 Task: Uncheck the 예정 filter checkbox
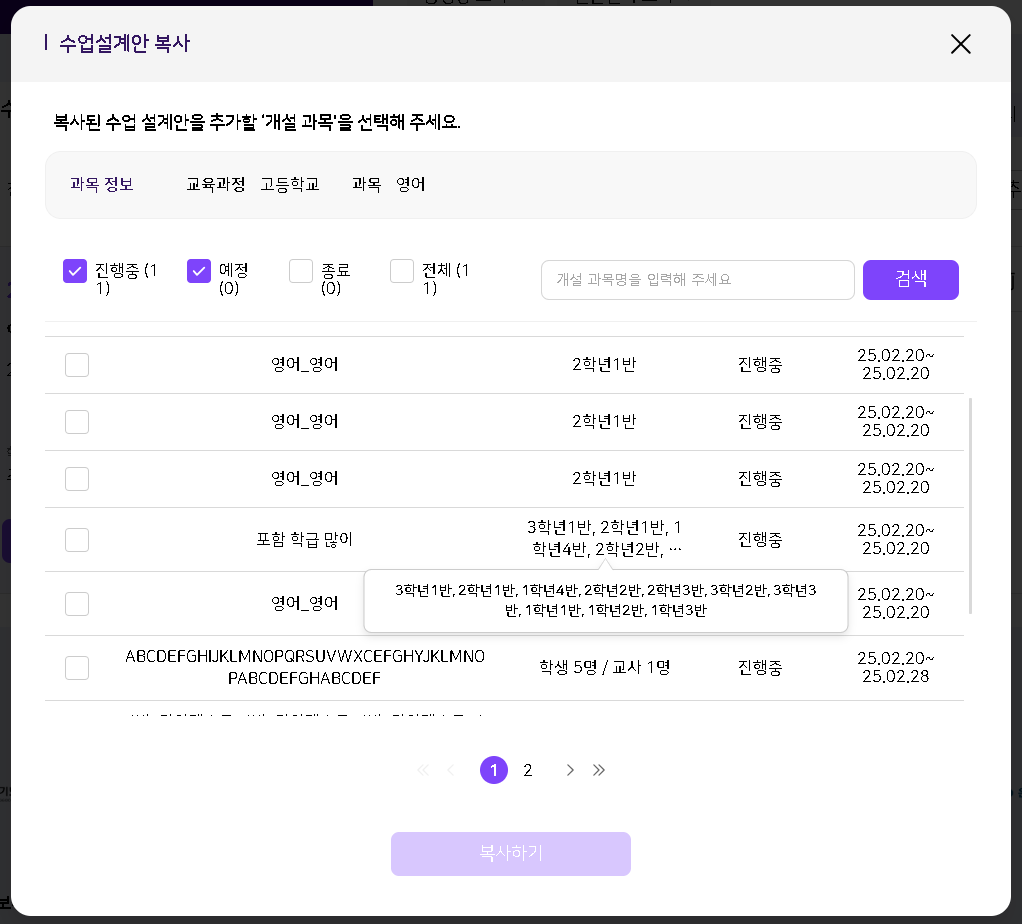pyautogui.click(x=199, y=271)
